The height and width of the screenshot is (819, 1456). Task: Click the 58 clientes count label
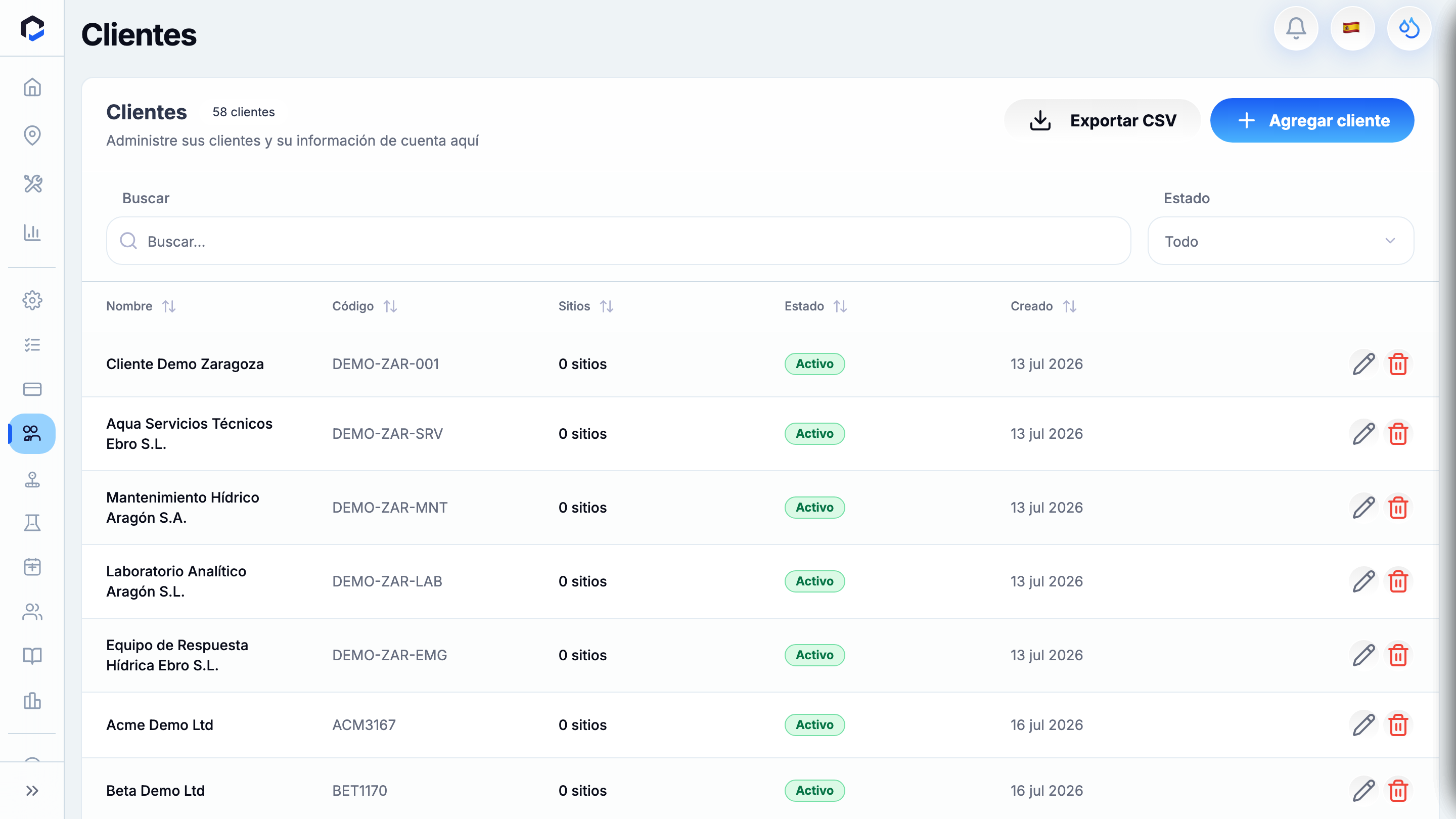[244, 112]
